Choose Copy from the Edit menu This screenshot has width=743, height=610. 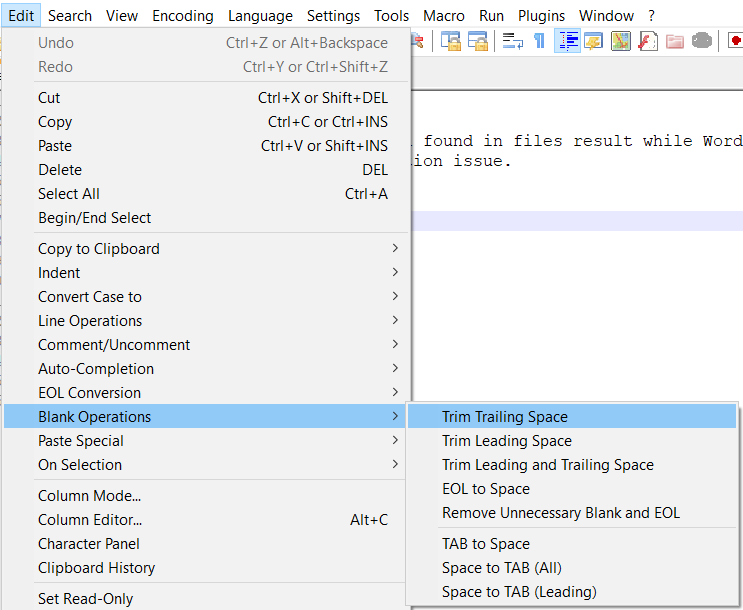pyautogui.click(x=204, y=122)
